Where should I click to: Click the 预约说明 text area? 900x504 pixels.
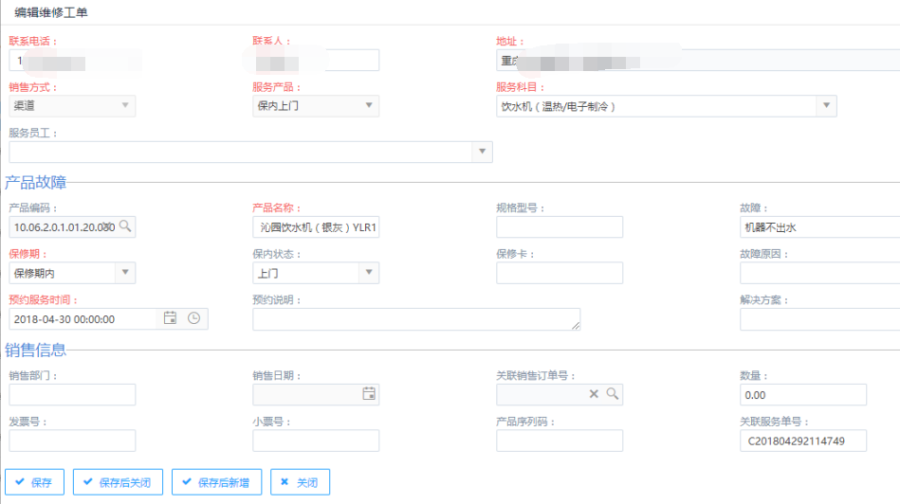pyautogui.click(x=415, y=319)
